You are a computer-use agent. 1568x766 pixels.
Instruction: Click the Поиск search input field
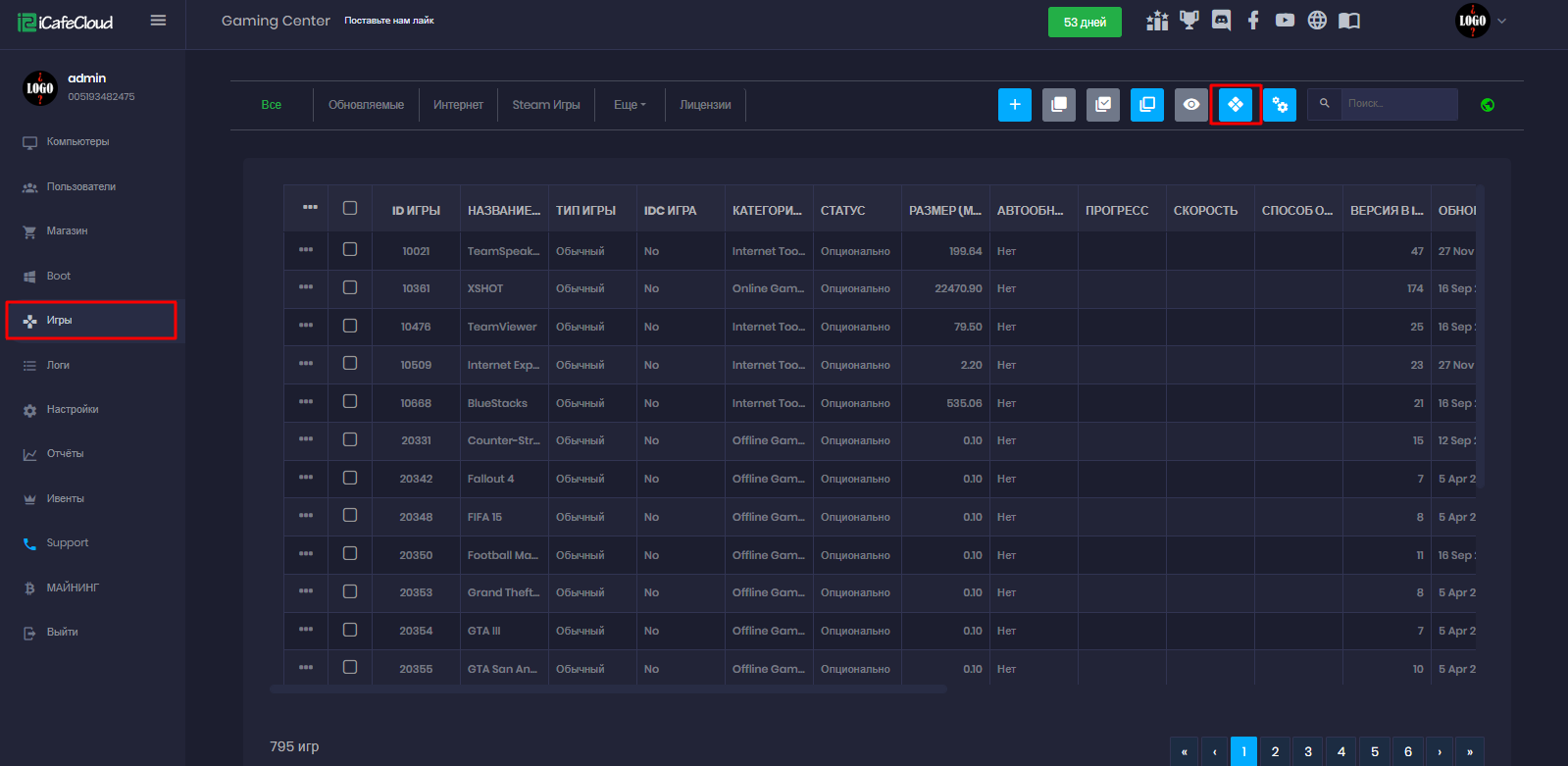point(1399,104)
